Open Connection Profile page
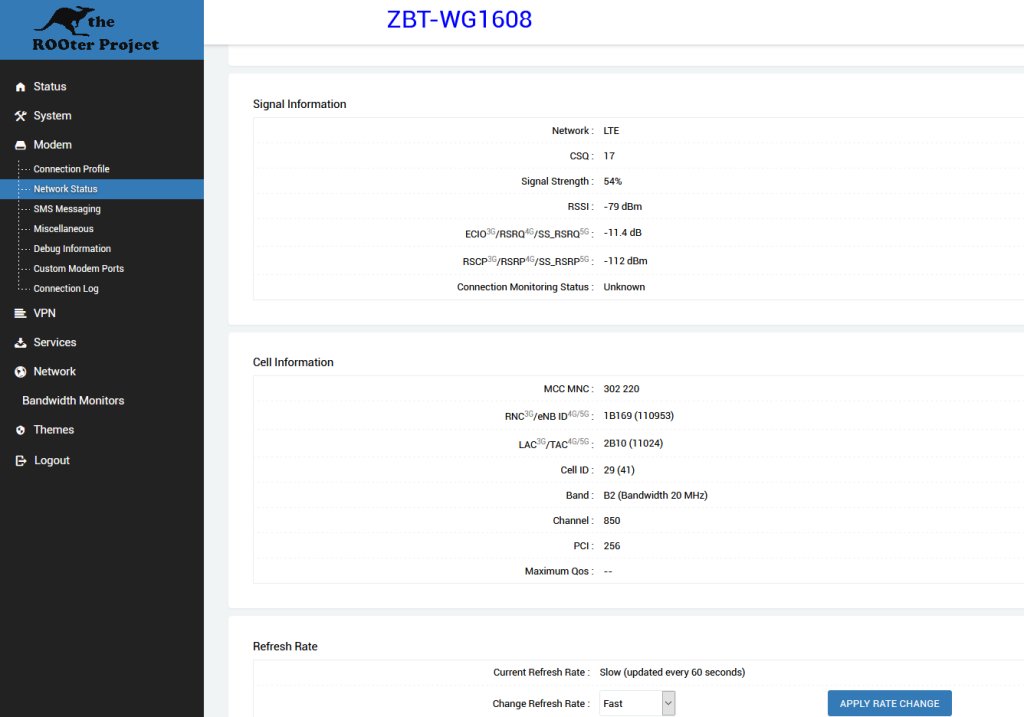The height and width of the screenshot is (717, 1024). [71, 168]
